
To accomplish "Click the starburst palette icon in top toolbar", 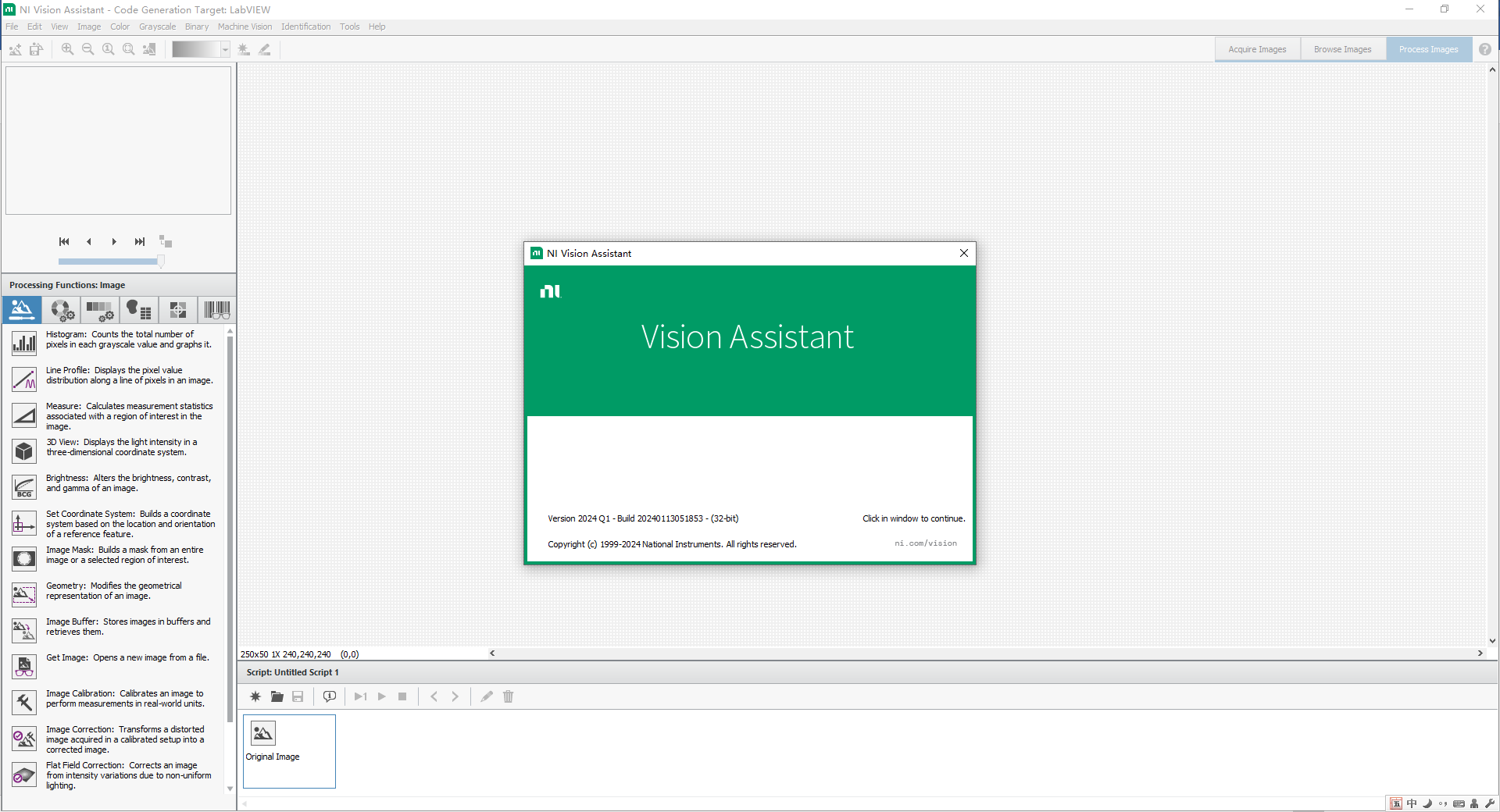I will [244, 49].
